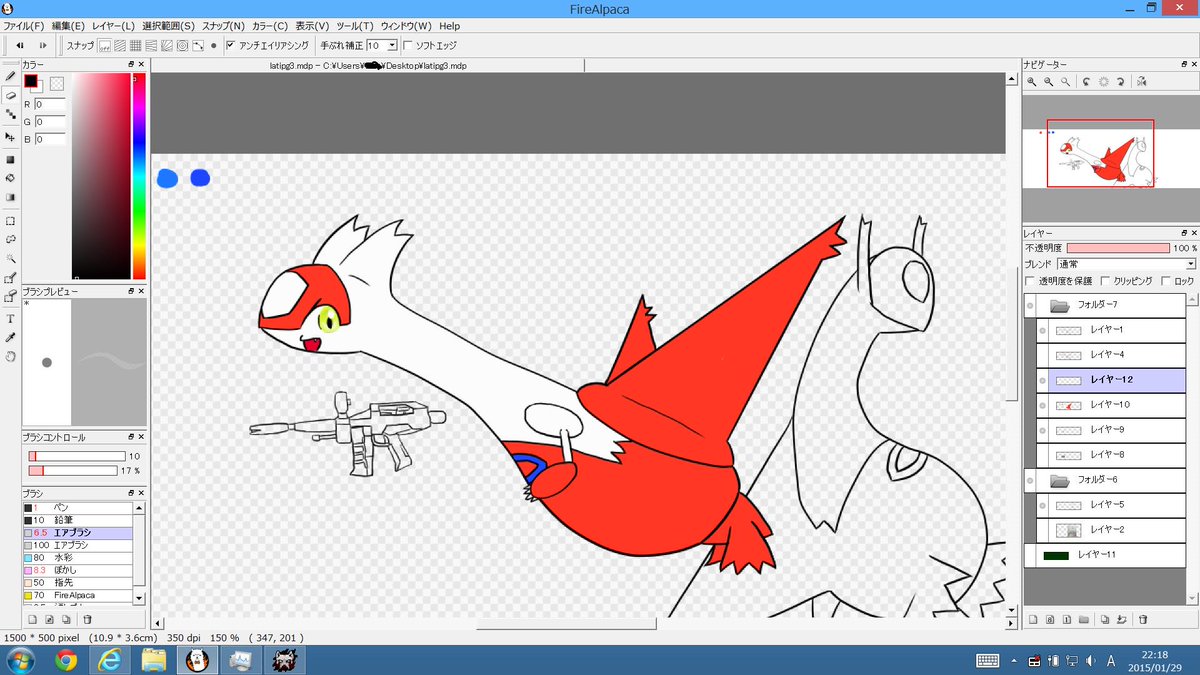Activate the Lasso select tool
The height and width of the screenshot is (675, 1200).
[10, 240]
